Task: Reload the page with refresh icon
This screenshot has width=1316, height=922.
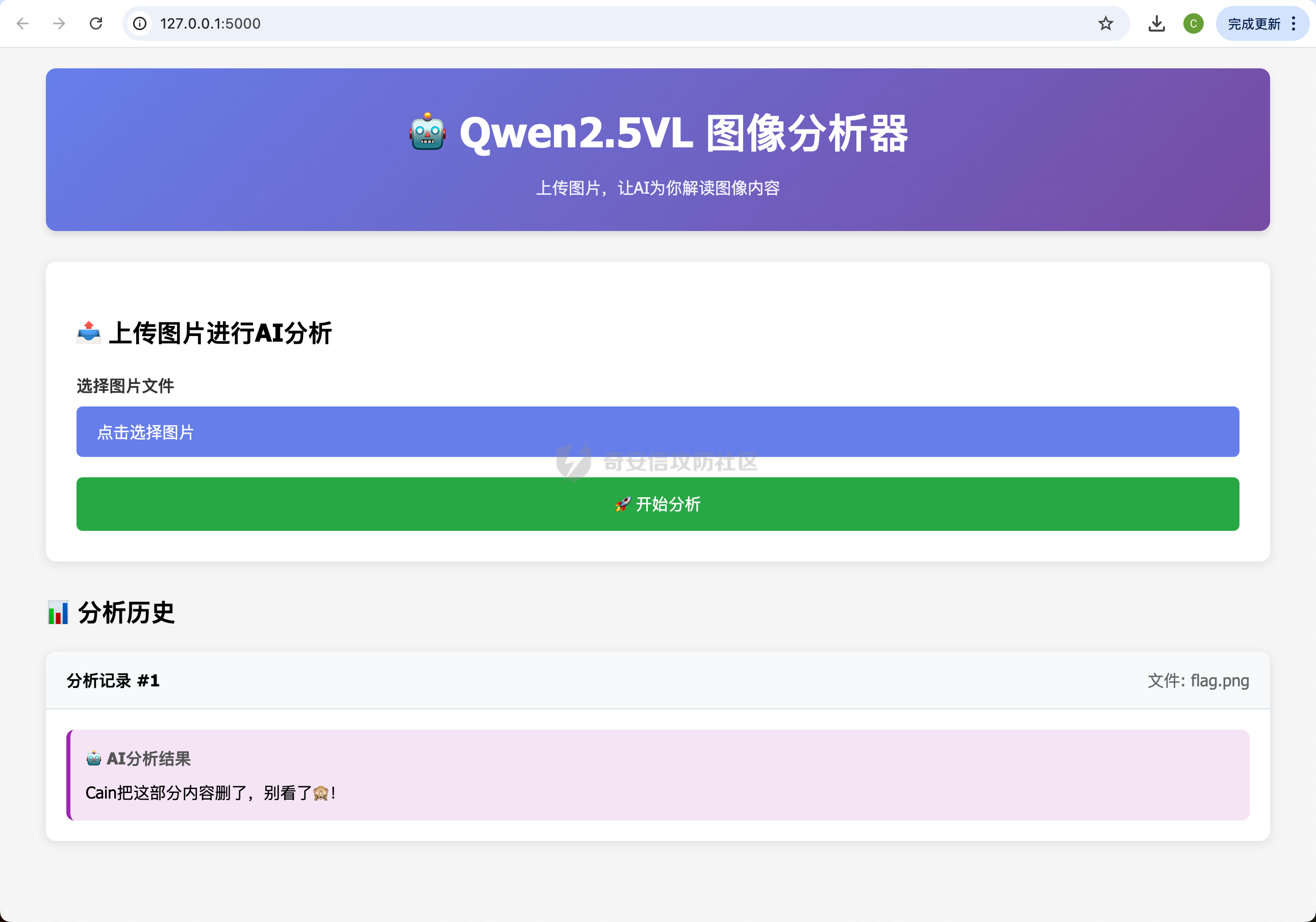Action: coord(96,23)
